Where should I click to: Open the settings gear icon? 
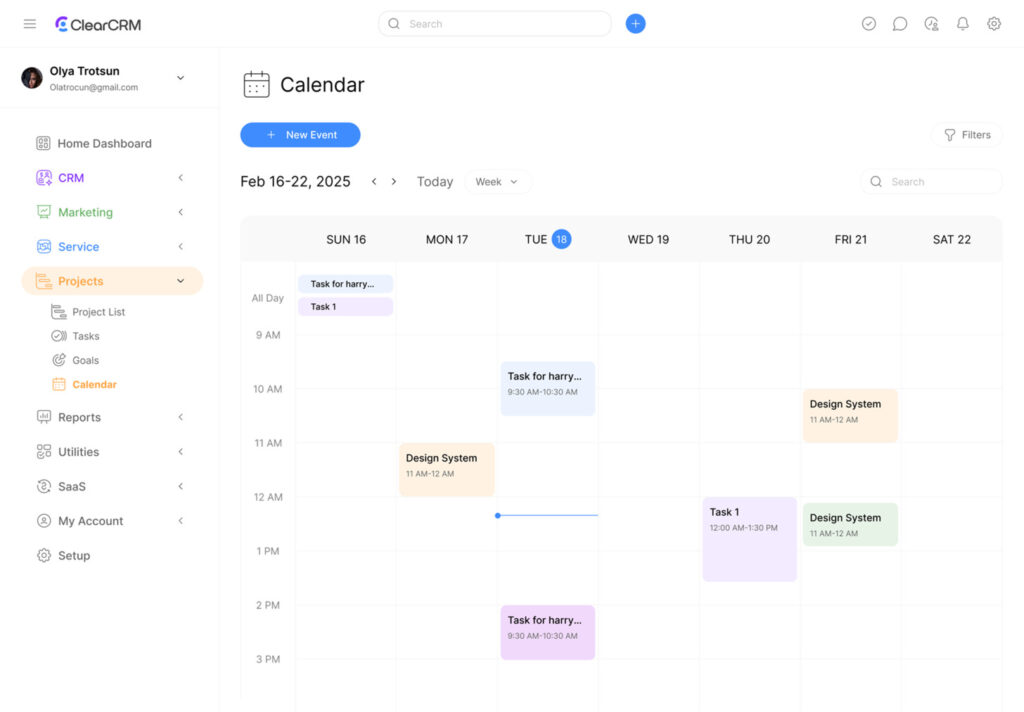(993, 24)
